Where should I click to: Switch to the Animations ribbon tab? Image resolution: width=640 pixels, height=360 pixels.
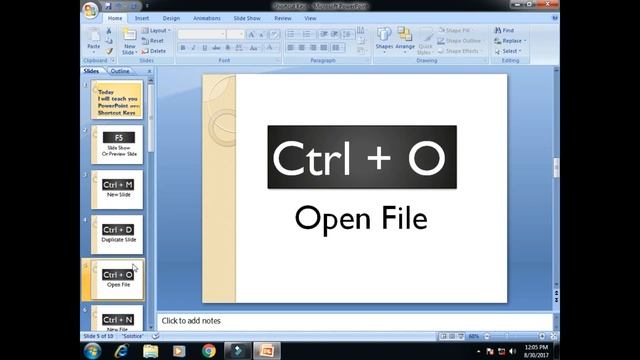(207, 18)
